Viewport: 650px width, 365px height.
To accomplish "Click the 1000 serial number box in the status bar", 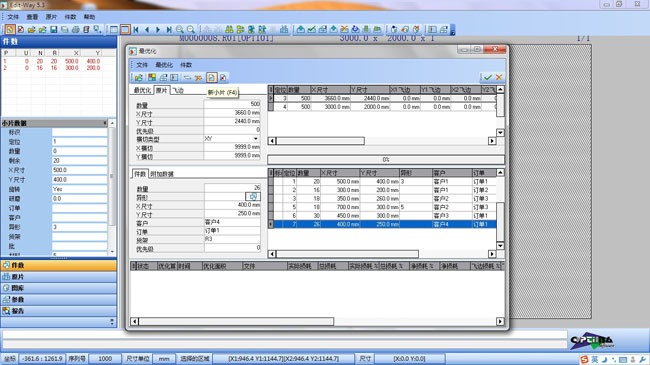I will point(105,359).
